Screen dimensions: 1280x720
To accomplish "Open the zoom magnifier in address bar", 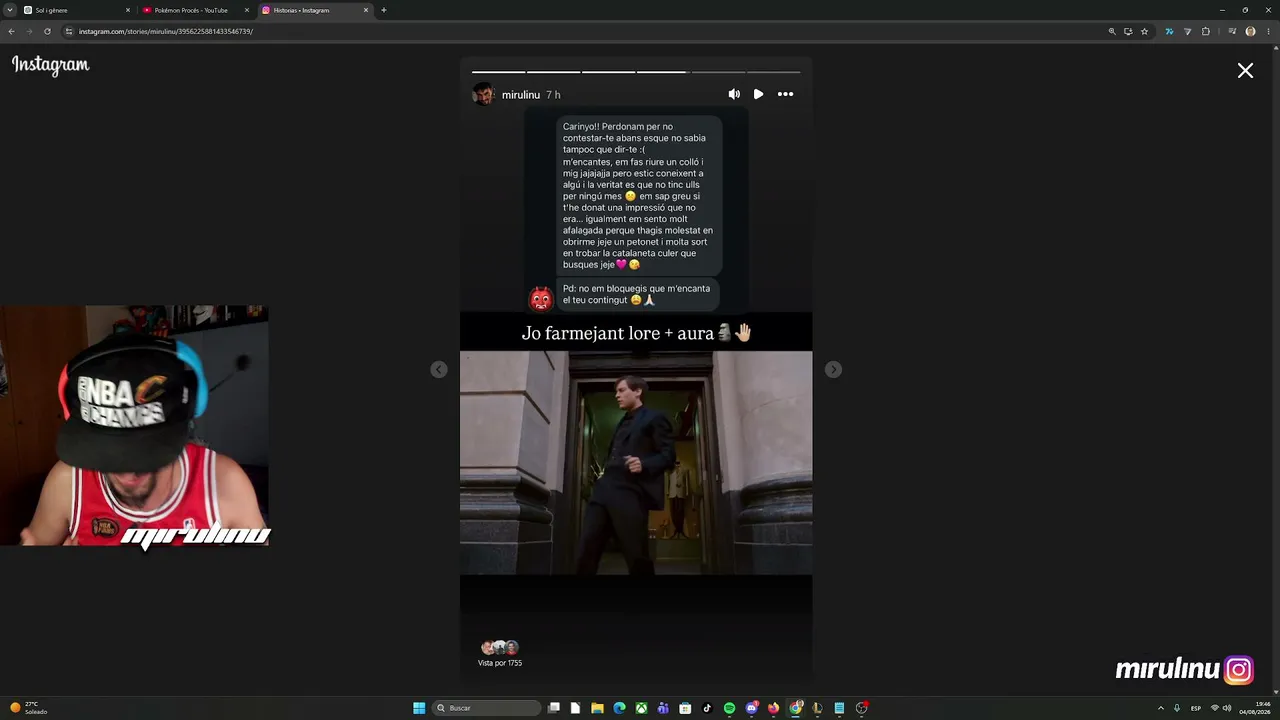I will [x=1112, y=31].
